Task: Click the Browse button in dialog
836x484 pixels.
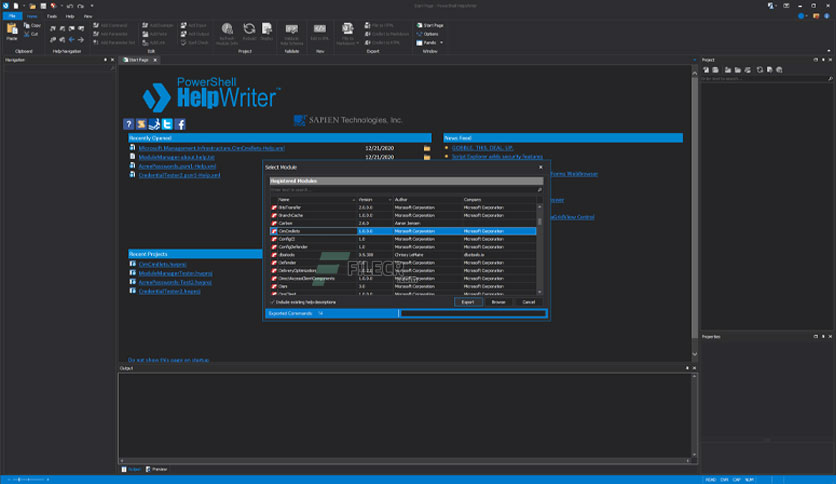Action: pyautogui.click(x=499, y=302)
